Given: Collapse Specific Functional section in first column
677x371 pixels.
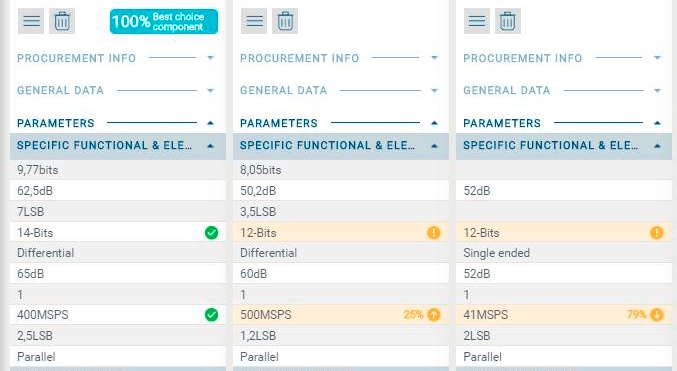Looking at the screenshot, I should (210, 146).
